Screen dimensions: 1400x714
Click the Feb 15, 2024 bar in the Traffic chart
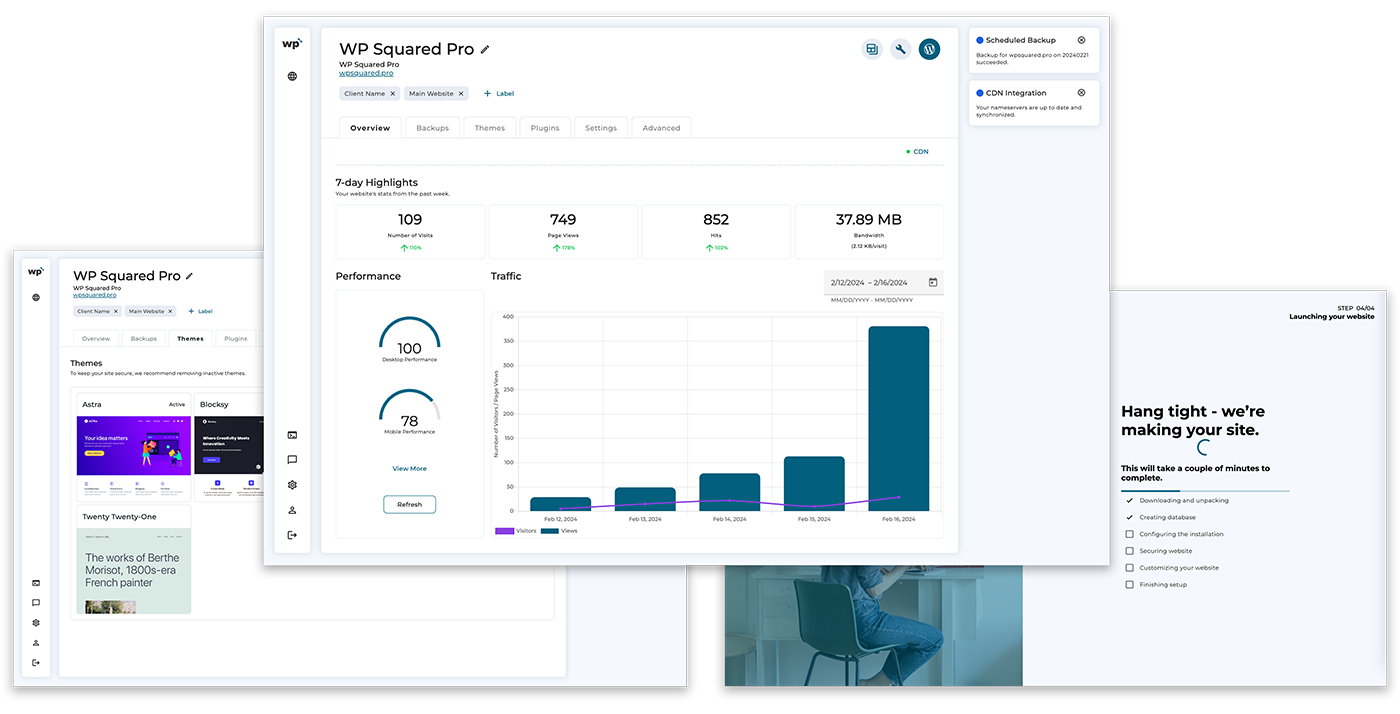[814, 484]
